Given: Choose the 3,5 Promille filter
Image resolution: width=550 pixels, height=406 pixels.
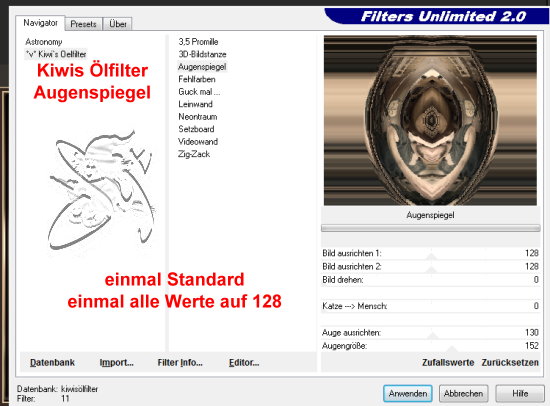Looking at the screenshot, I should click(x=198, y=42).
